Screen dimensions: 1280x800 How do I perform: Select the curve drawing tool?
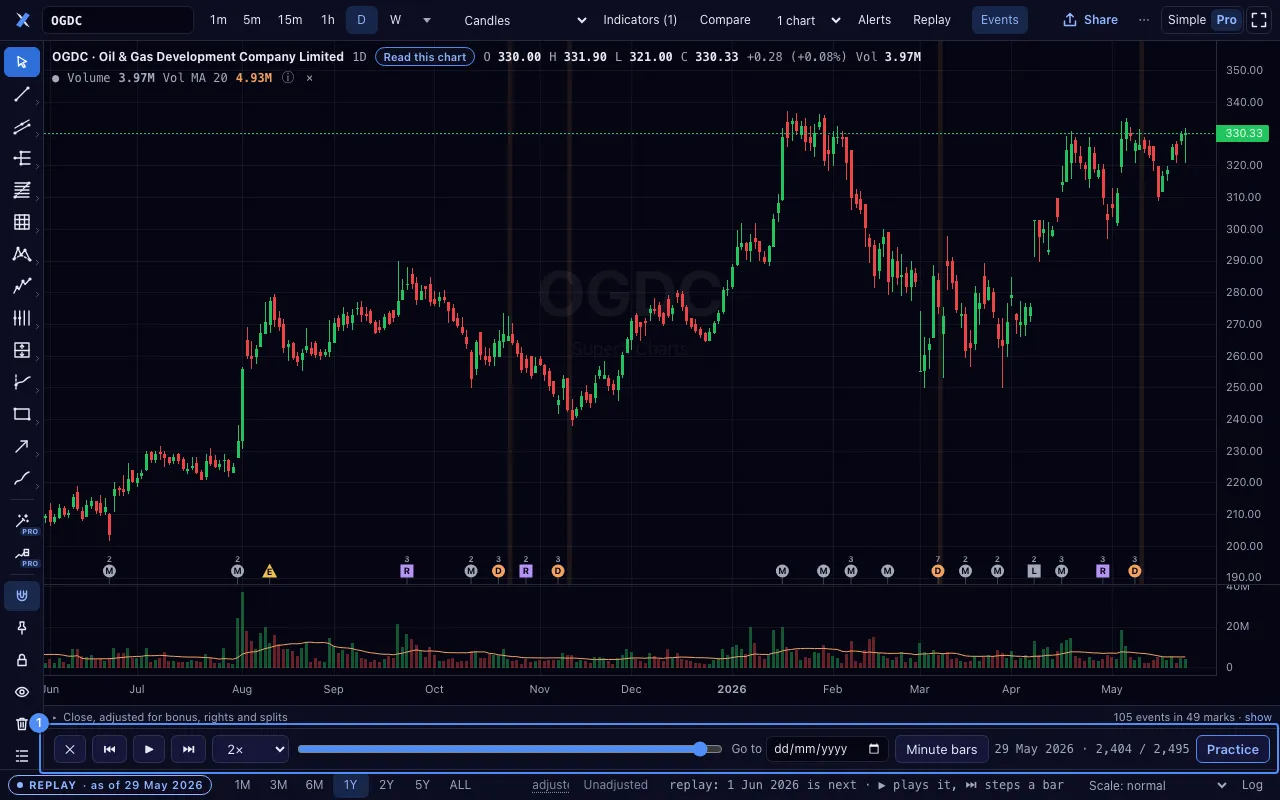(22, 478)
